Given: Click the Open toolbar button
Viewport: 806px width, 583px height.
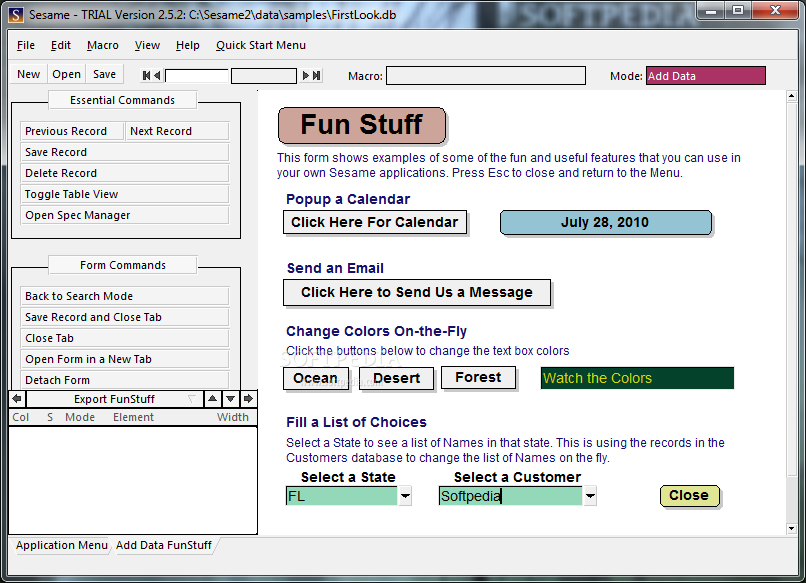Looking at the screenshot, I should [66, 74].
